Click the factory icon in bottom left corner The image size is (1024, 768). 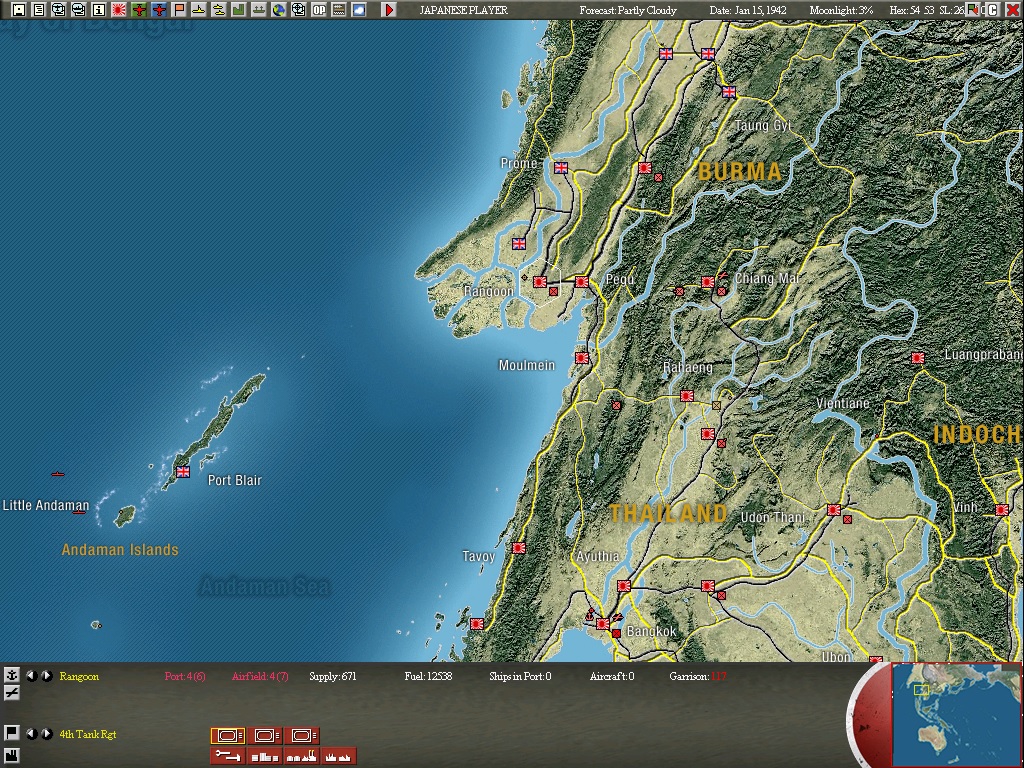(11, 756)
